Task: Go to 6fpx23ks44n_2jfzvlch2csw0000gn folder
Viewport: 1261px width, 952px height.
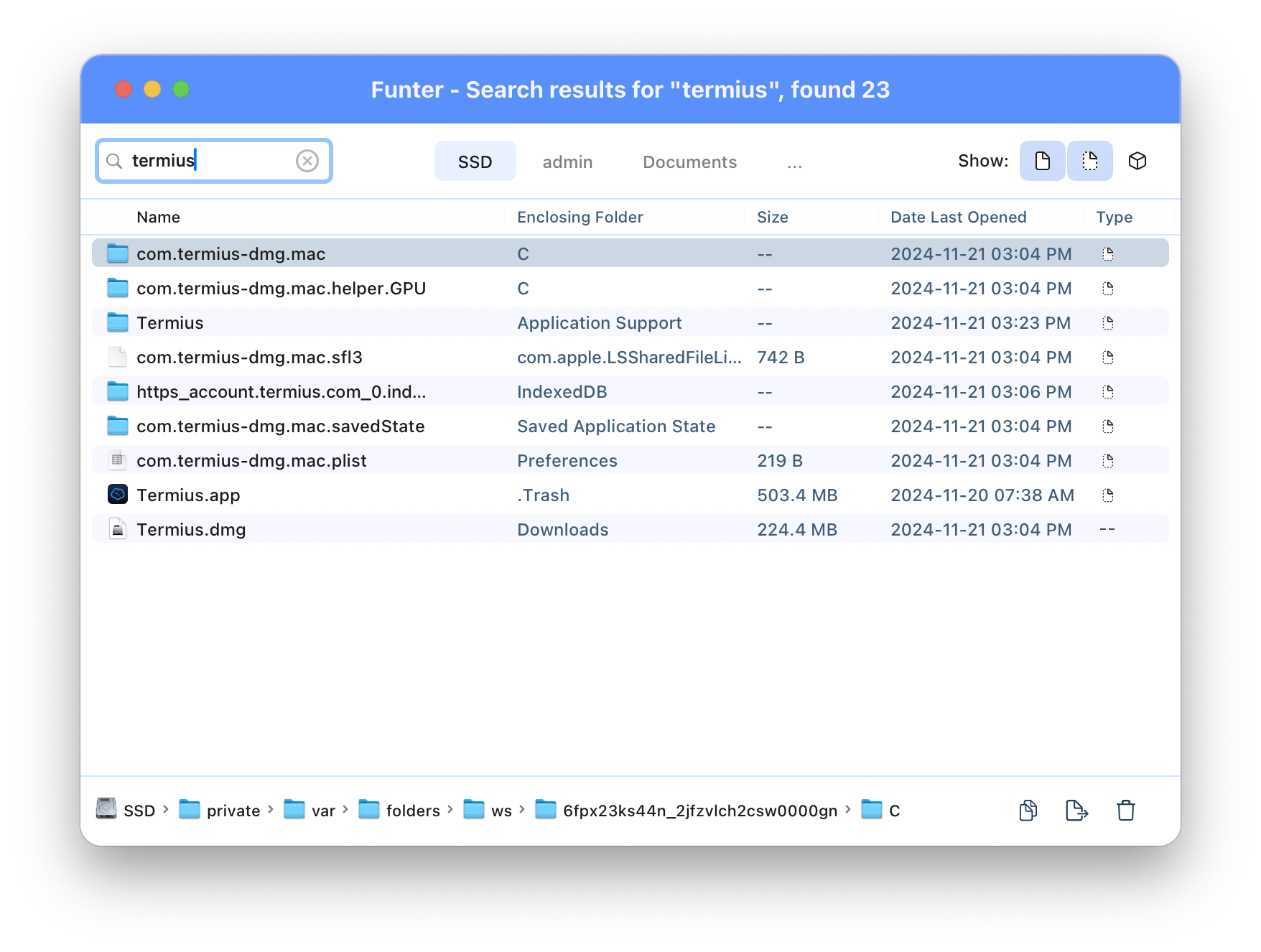Action: (x=687, y=810)
